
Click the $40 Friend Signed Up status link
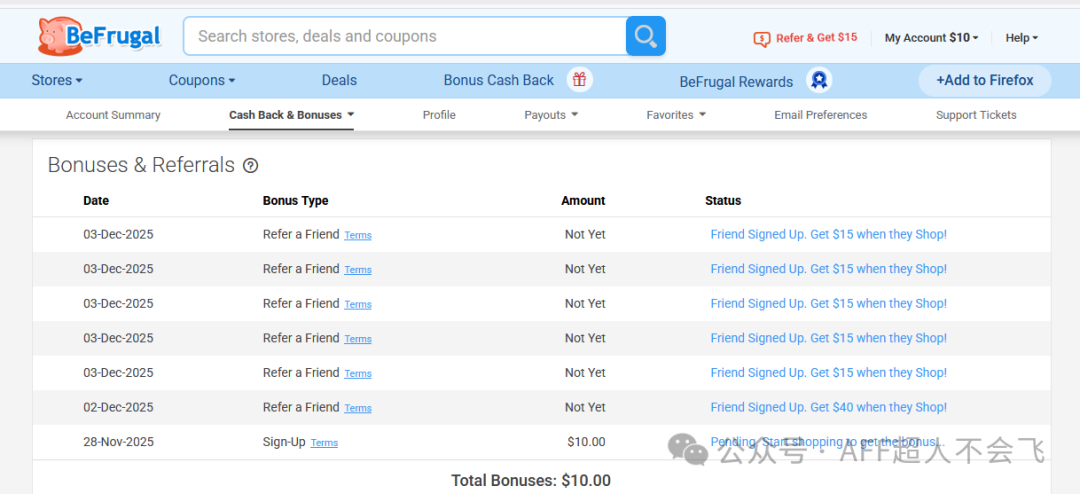[828, 407]
